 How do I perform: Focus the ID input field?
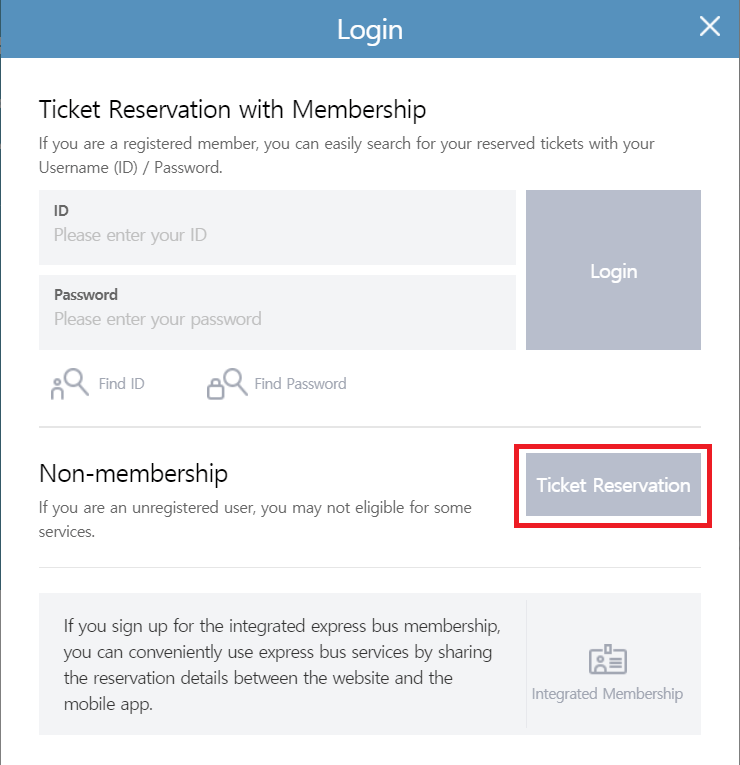(277, 236)
